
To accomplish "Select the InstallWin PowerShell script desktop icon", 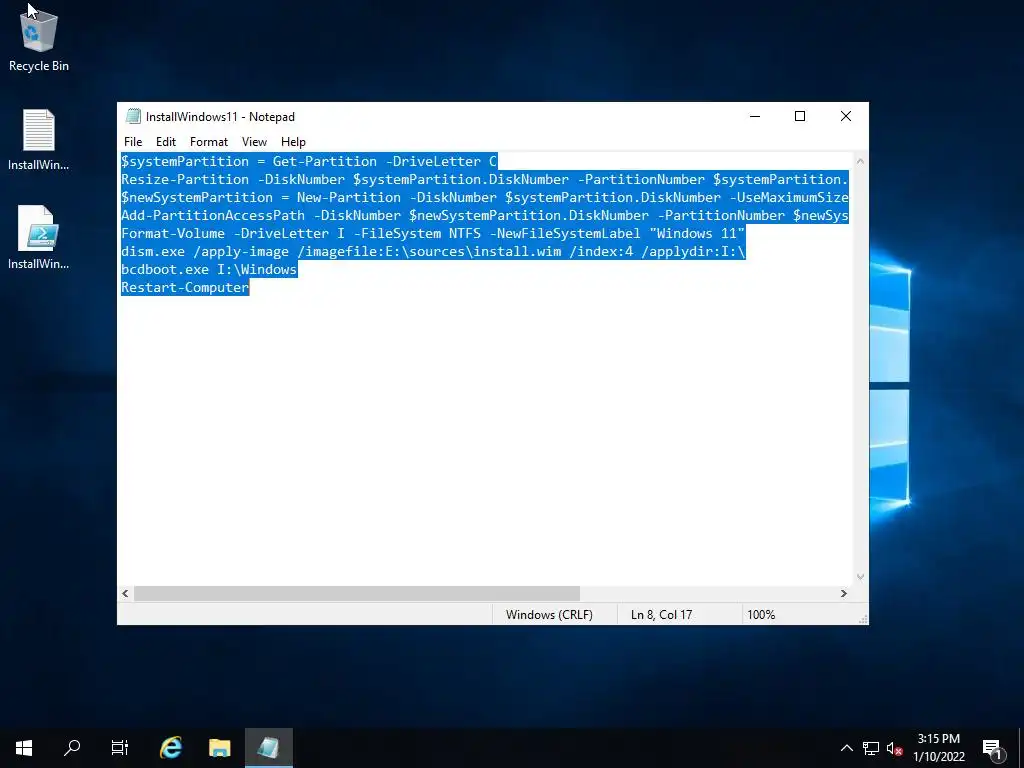I will click(39, 237).
